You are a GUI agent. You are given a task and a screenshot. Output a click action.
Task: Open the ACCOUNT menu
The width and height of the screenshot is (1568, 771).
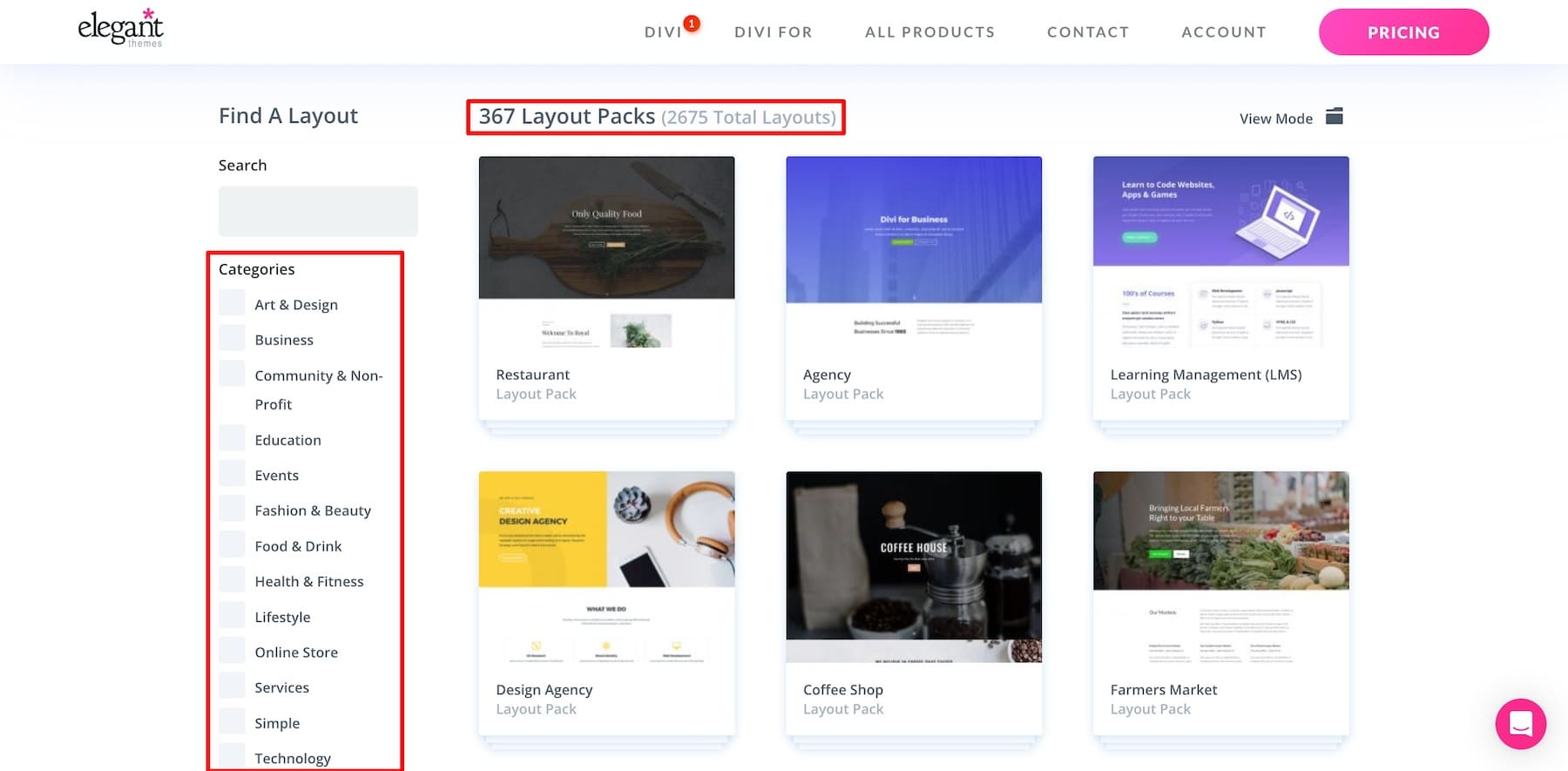click(1224, 32)
